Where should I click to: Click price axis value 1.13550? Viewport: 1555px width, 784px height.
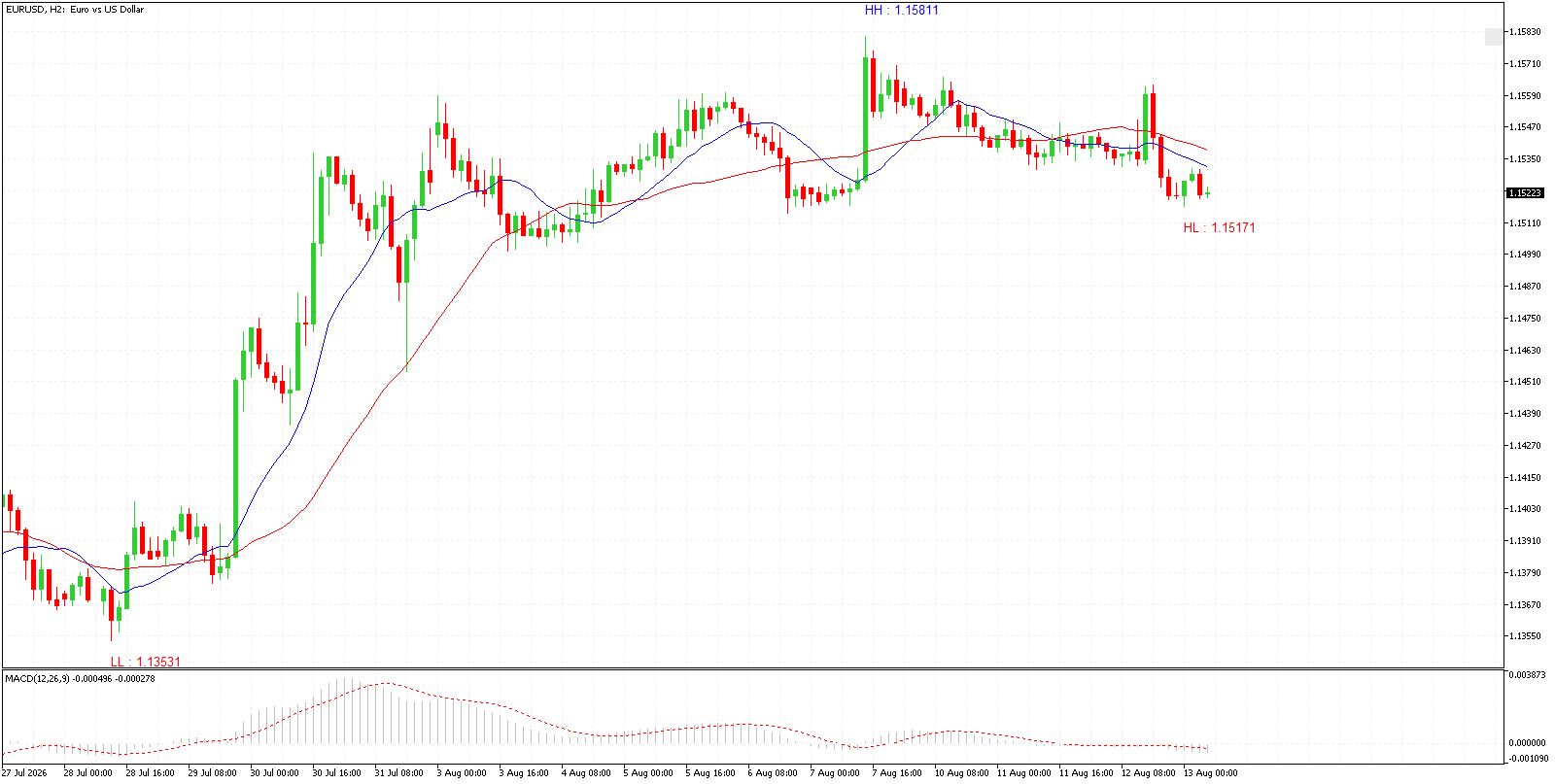1525,636
